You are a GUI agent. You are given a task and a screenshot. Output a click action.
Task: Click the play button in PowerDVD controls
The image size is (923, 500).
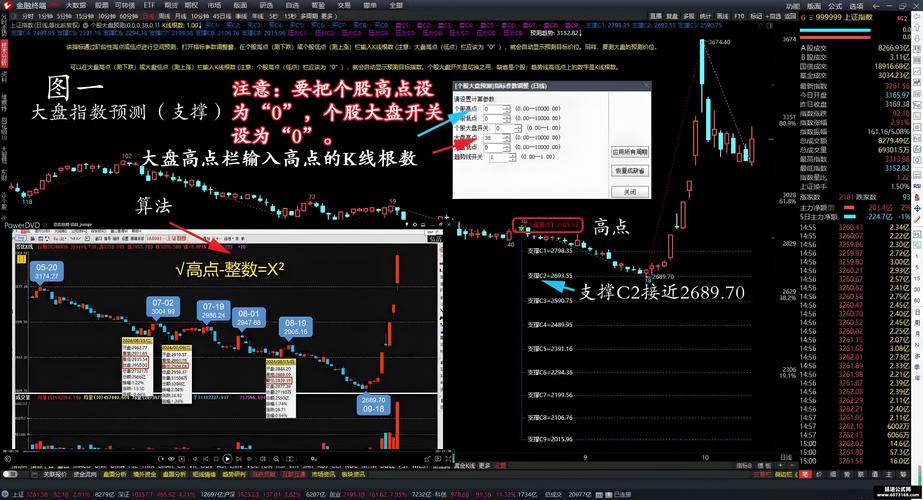227,459
